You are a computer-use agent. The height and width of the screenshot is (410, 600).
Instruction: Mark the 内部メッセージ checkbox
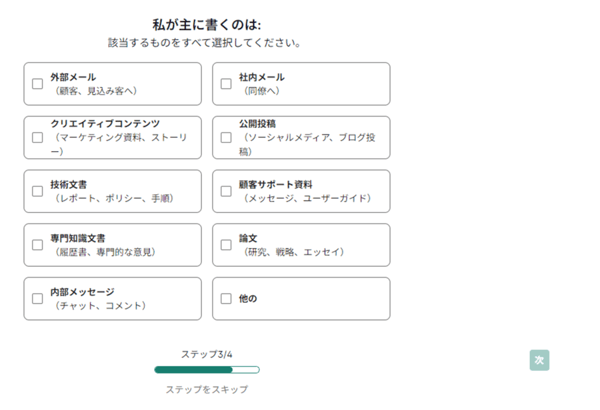point(38,298)
